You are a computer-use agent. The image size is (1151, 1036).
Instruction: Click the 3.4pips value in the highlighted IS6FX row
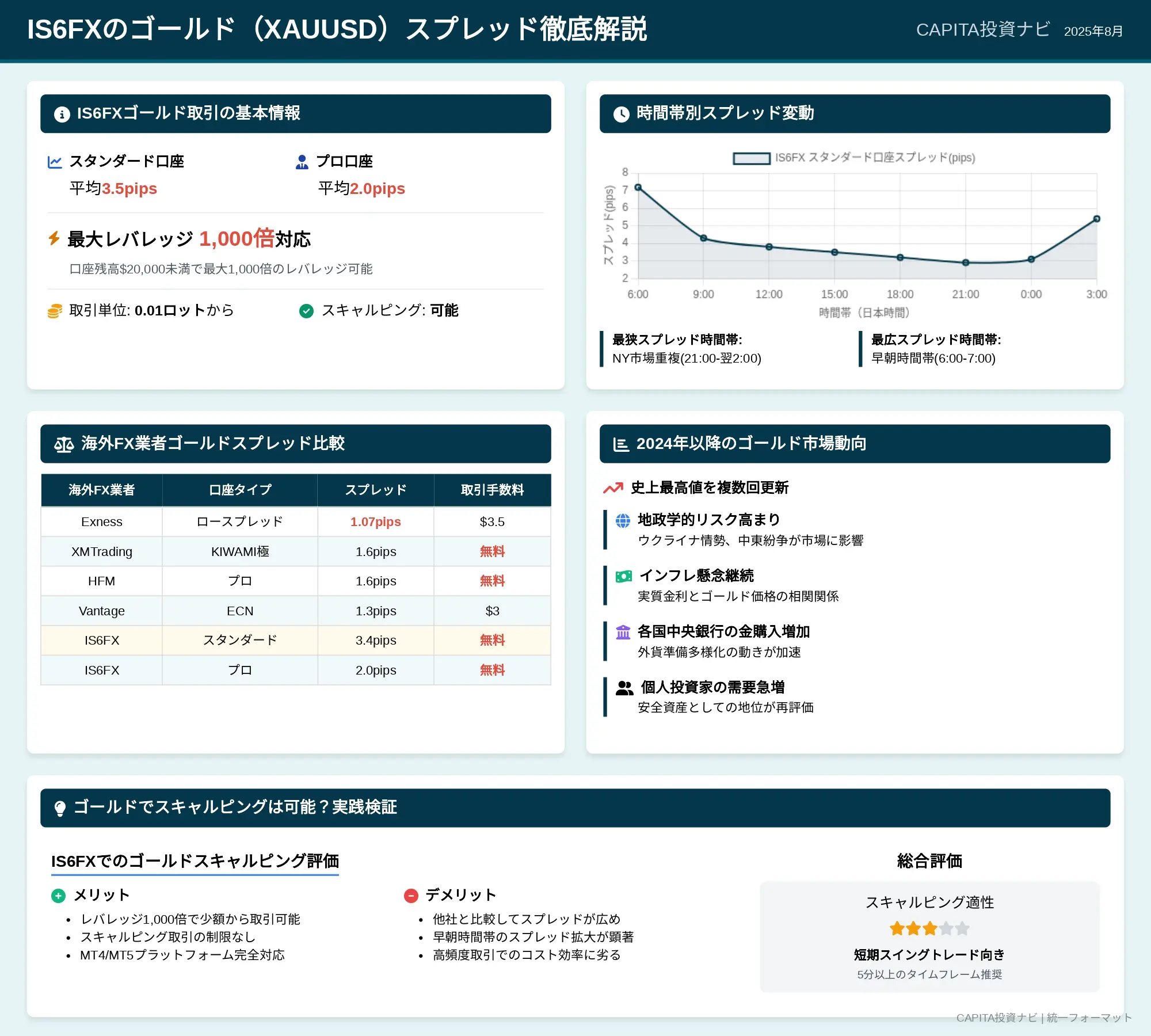[376, 640]
